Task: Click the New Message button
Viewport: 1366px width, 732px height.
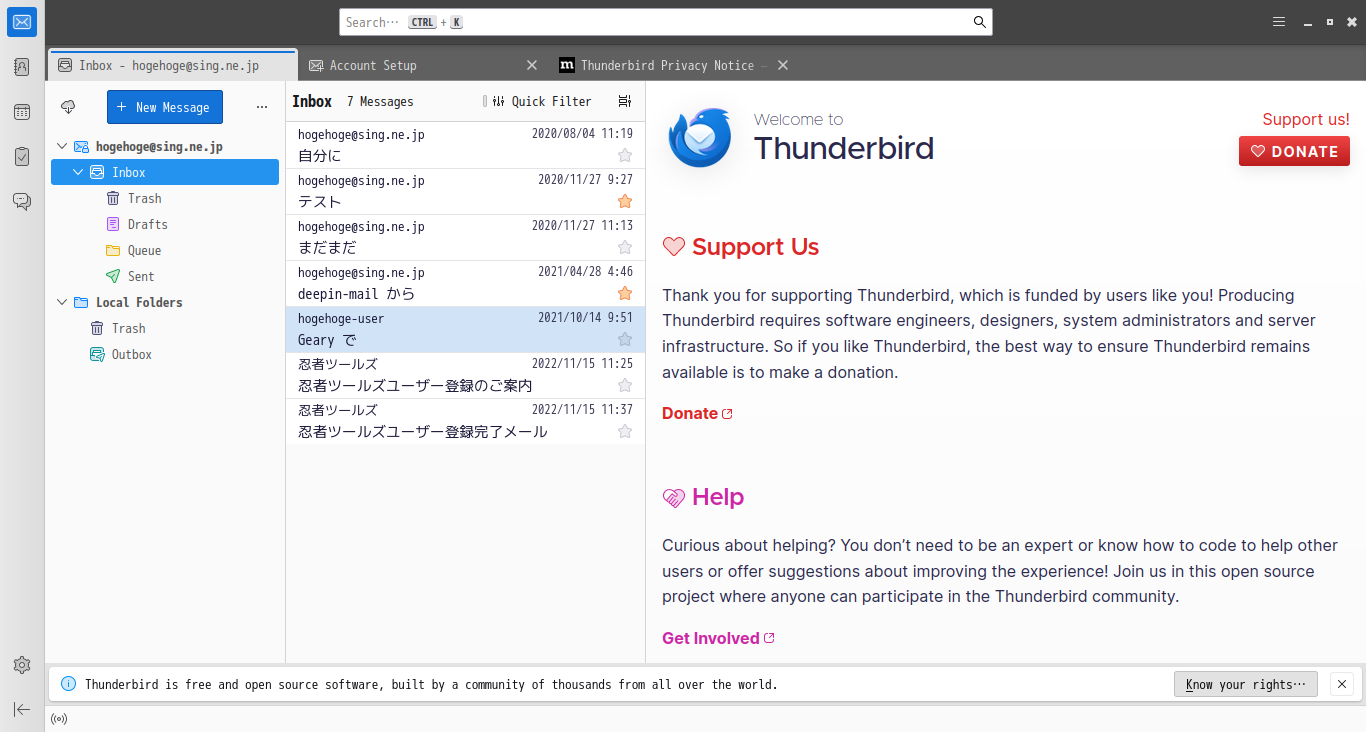Action: (x=165, y=107)
